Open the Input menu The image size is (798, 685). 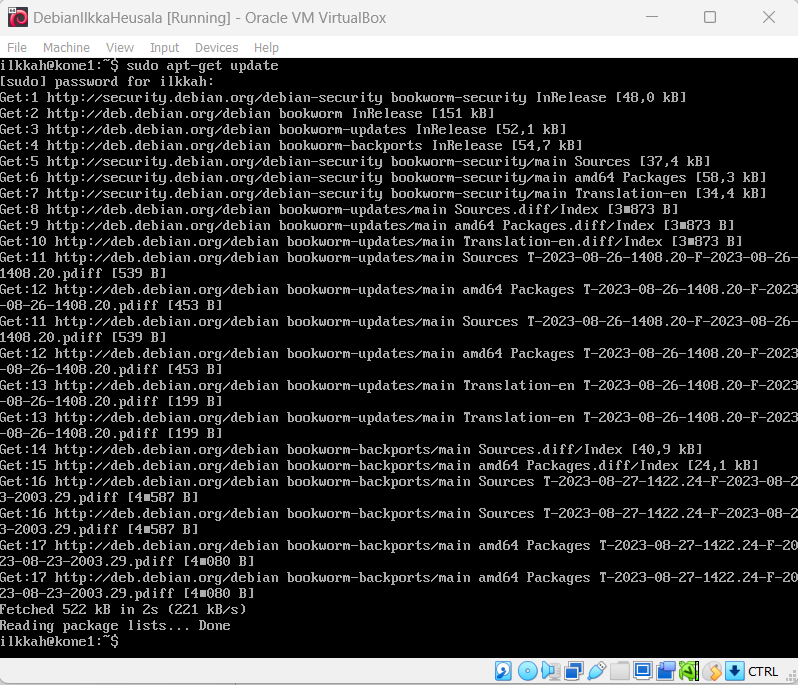[x=164, y=48]
